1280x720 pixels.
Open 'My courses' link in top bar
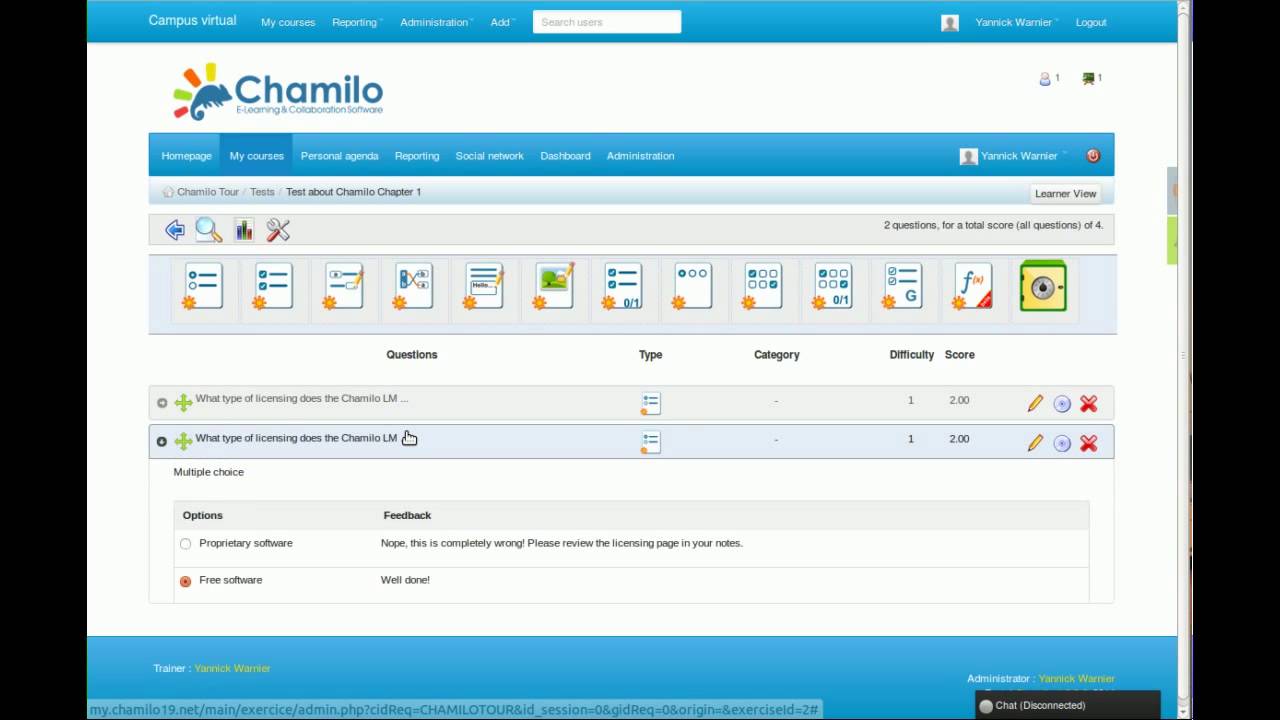pyautogui.click(x=288, y=22)
